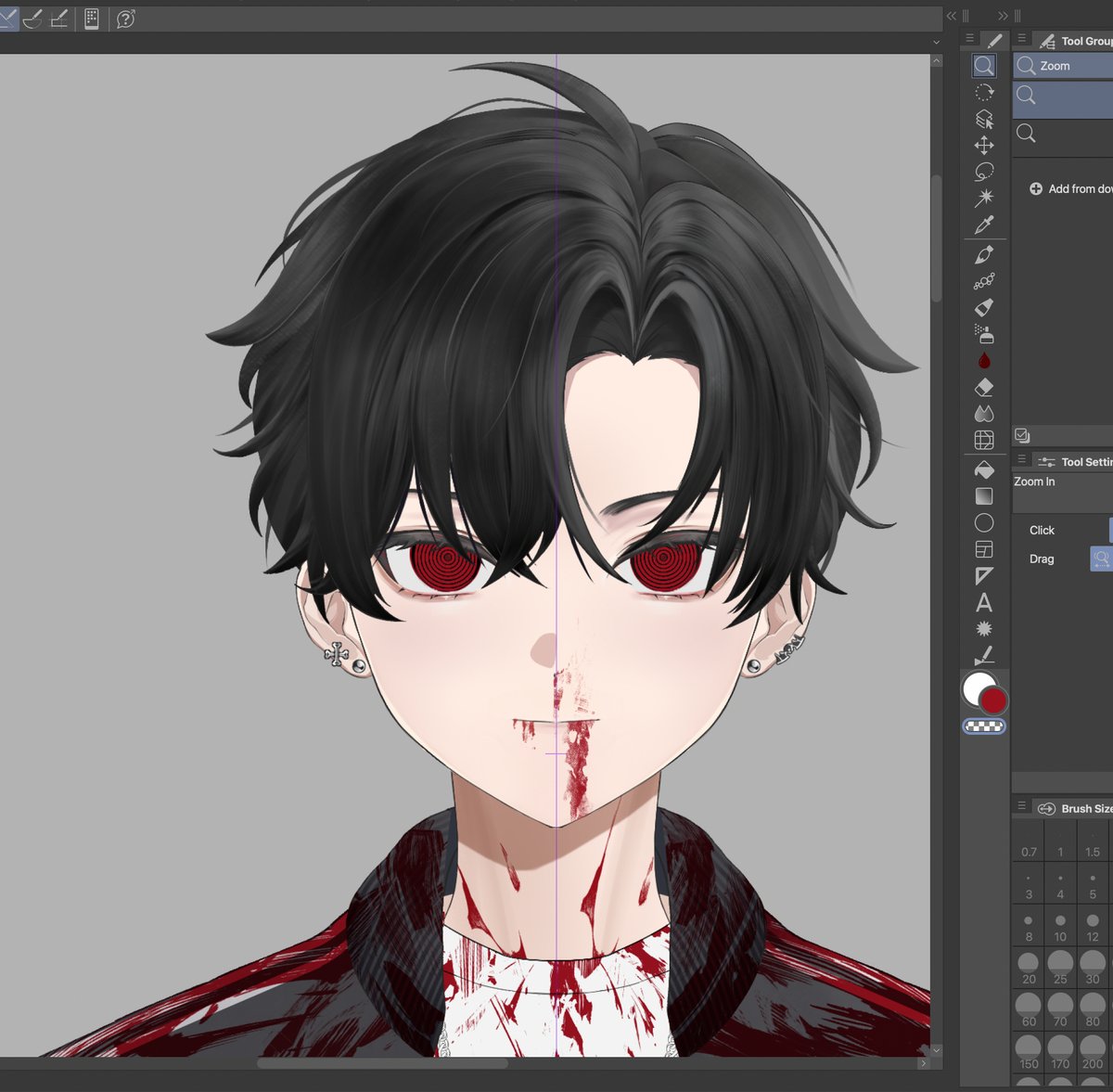Click the canvas vertical scrollbar
The height and width of the screenshot is (1092, 1113).
click(936, 237)
